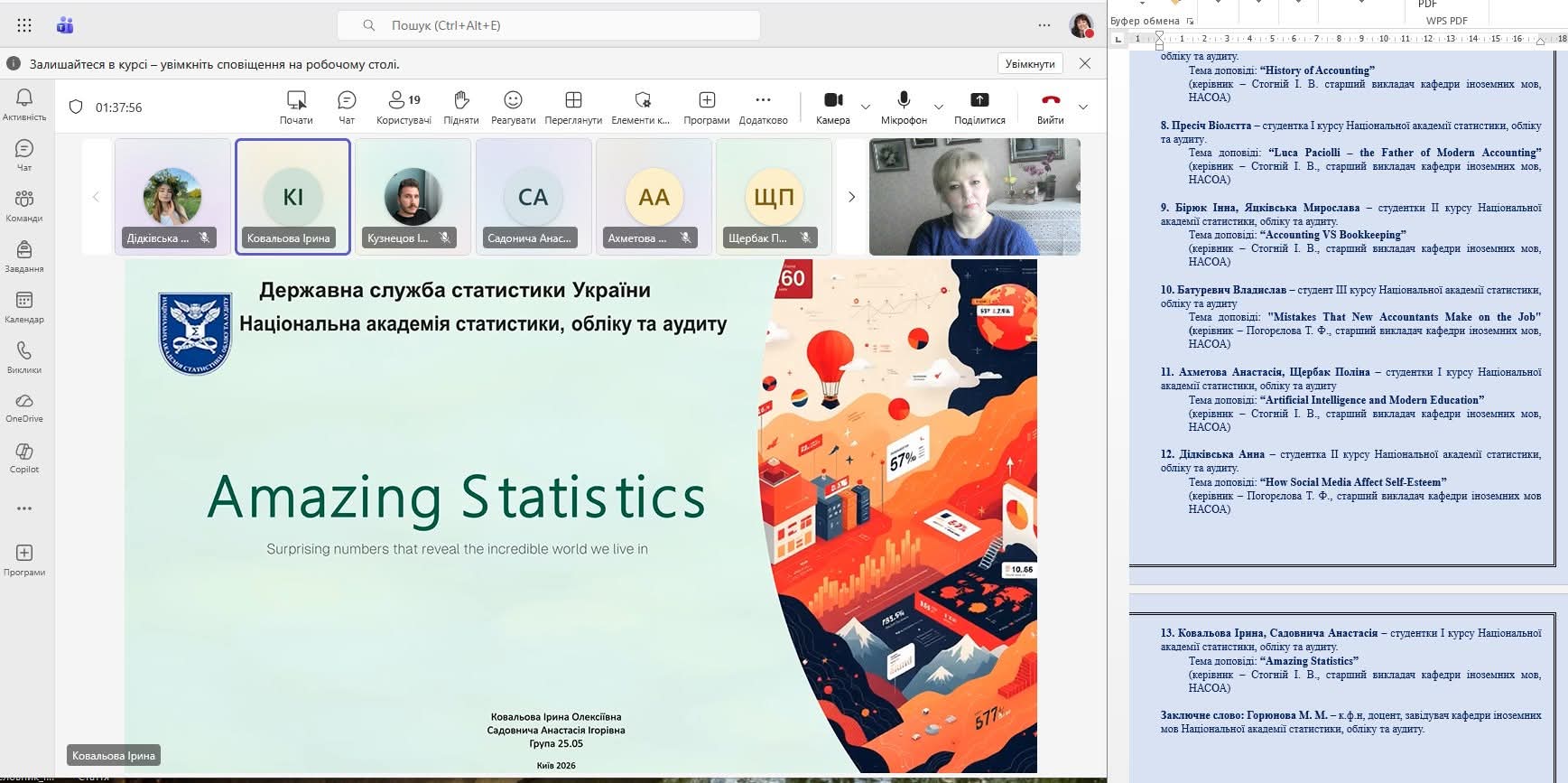Expand the microphone options dropdown arrow
The height and width of the screenshot is (783, 1568).
click(938, 107)
